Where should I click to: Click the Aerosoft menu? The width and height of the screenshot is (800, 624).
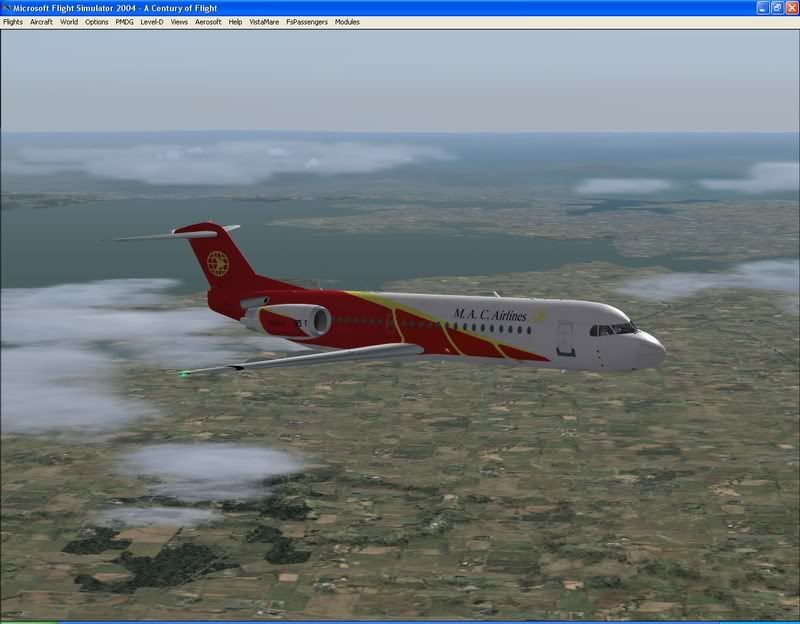coord(208,21)
